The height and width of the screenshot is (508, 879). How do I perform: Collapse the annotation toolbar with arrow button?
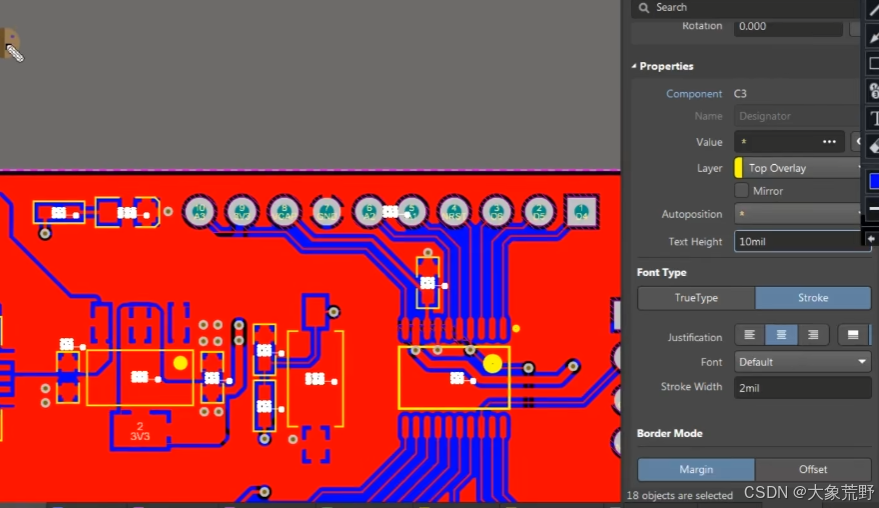tap(871, 238)
